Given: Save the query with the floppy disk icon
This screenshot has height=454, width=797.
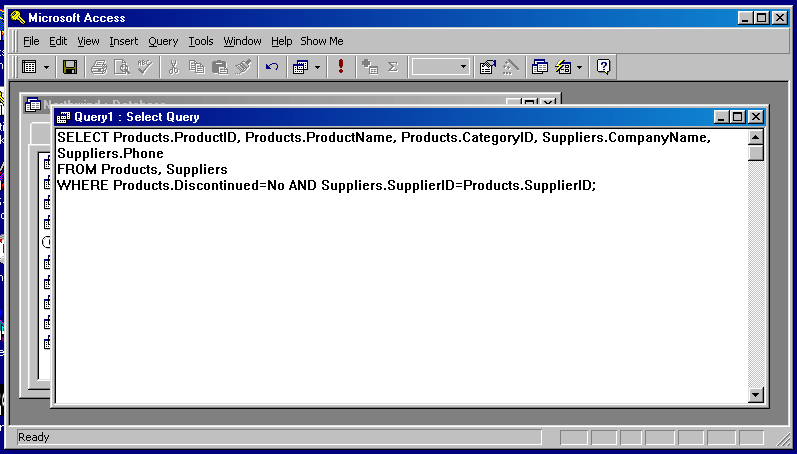Looking at the screenshot, I should (70, 67).
